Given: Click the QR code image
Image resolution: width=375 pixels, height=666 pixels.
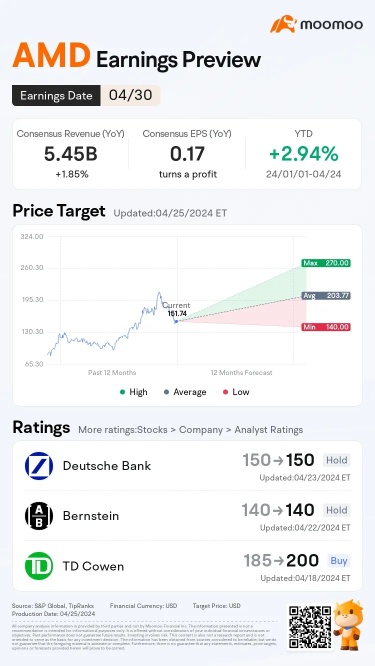Looking at the screenshot, I should pos(310,627).
